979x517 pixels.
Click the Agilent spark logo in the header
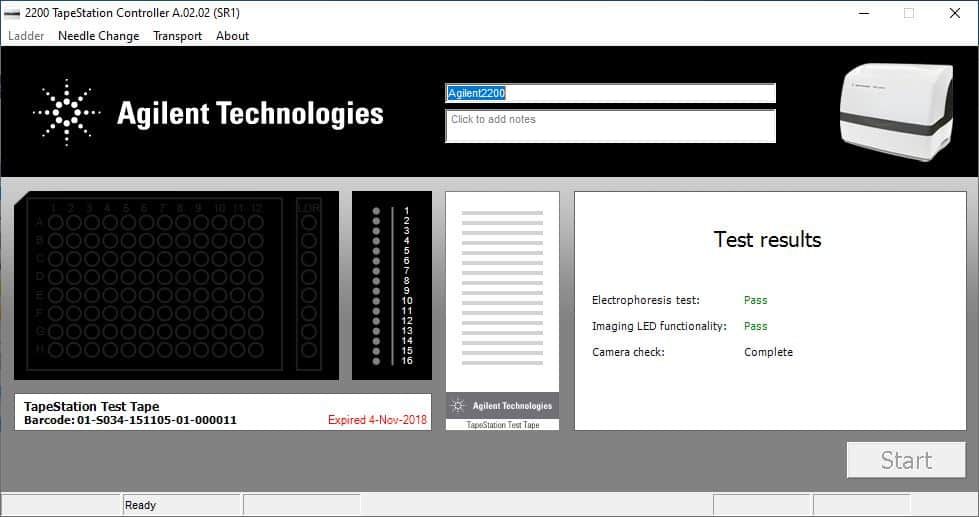click(66, 112)
